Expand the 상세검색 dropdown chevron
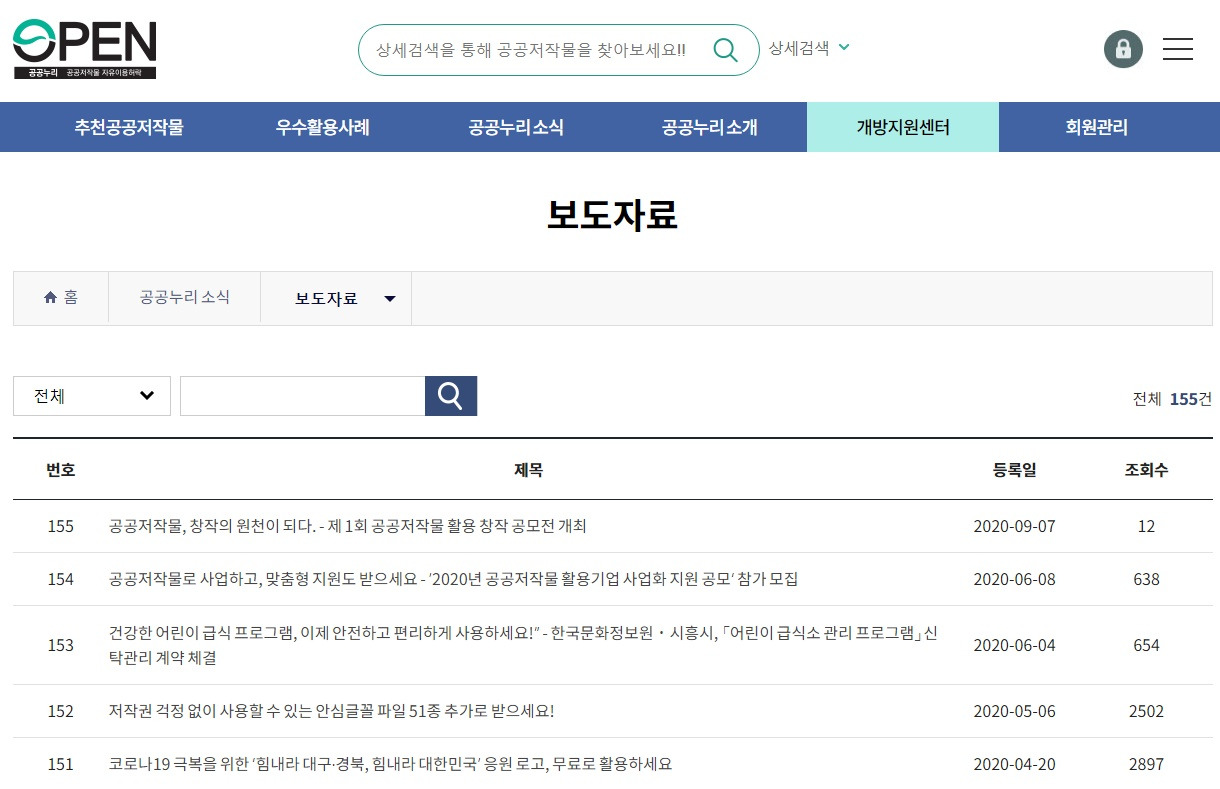Screen dimensions: 1220x789 [x=843, y=47]
